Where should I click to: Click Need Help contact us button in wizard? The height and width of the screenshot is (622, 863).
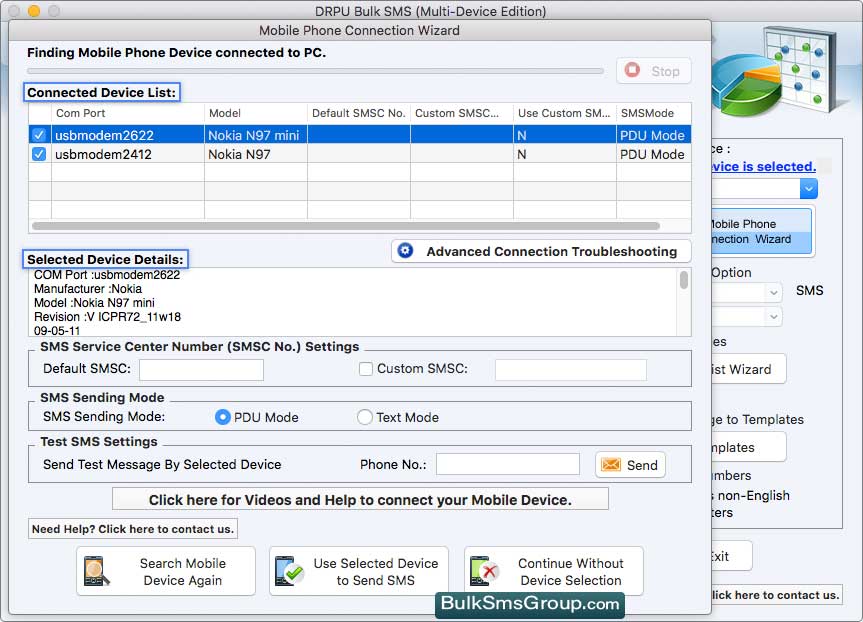click(x=133, y=528)
